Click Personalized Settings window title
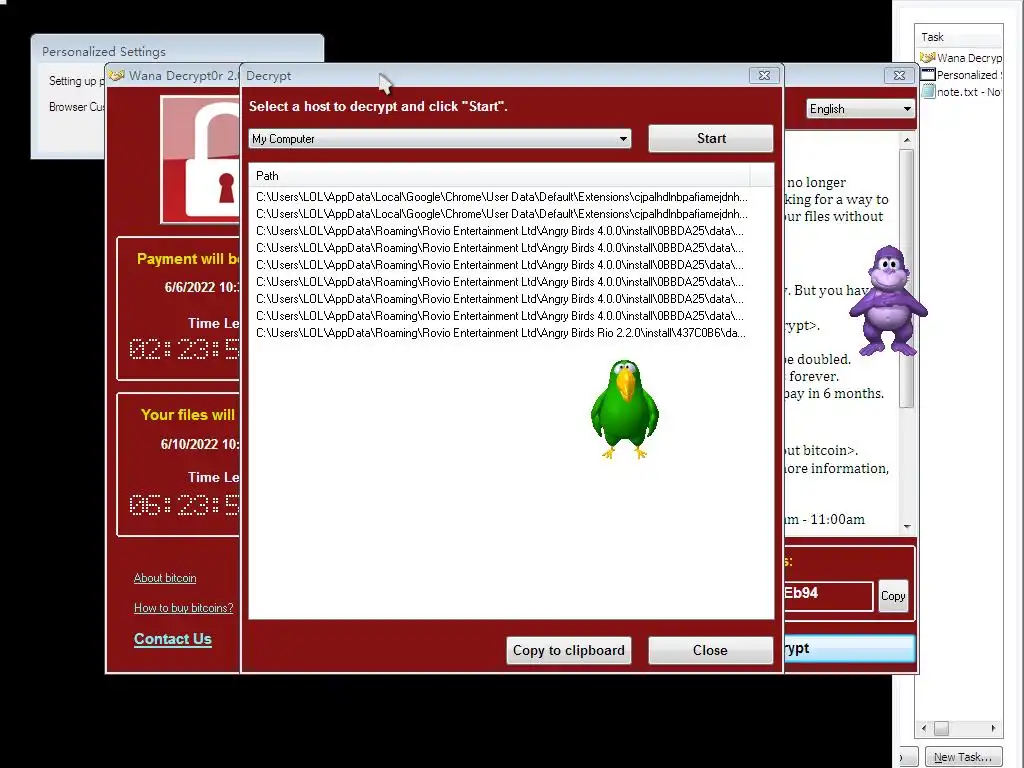Viewport: 1024px width, 768px height. (x=104, y=52)
